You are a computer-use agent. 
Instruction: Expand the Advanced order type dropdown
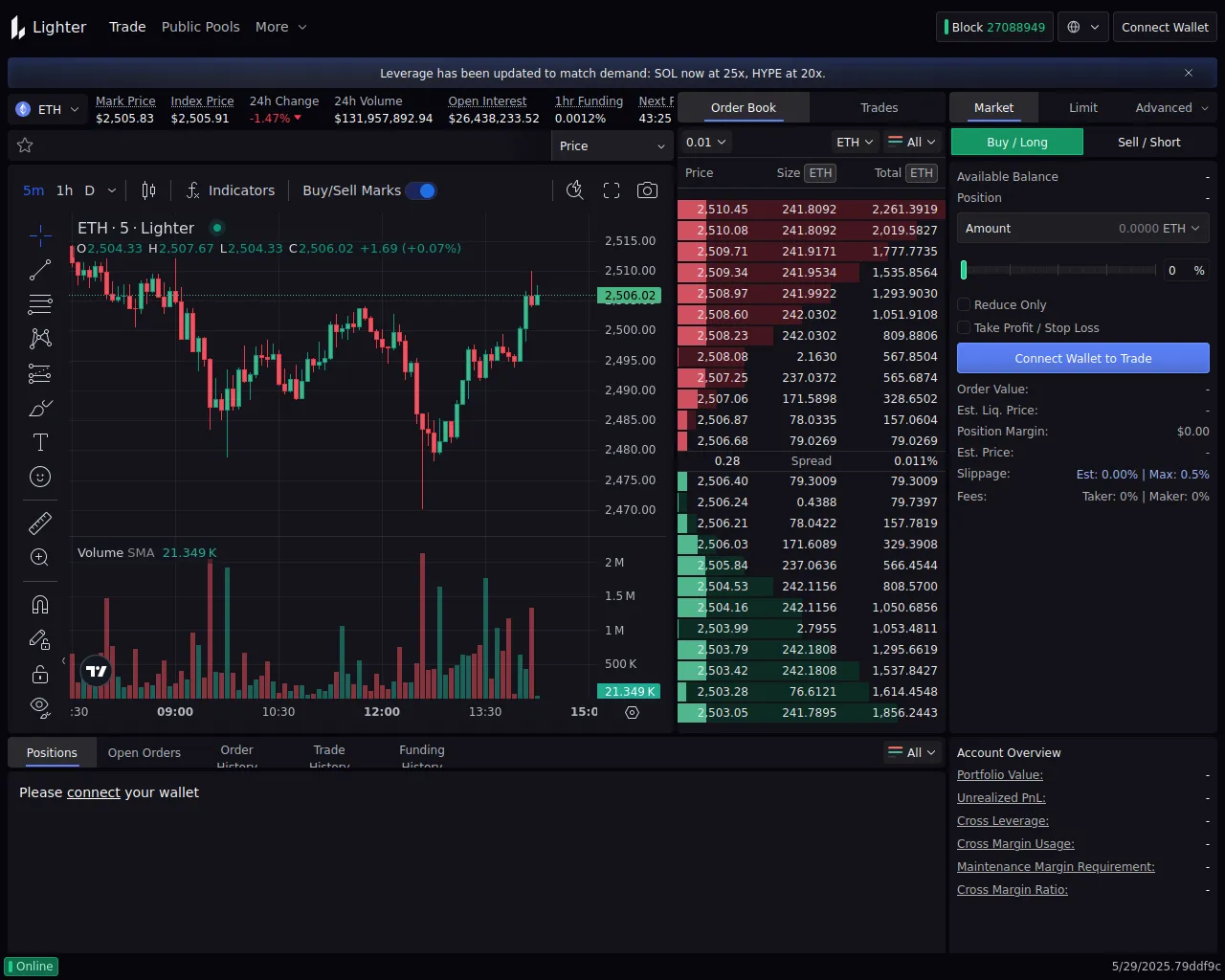tap(1171, 108)
